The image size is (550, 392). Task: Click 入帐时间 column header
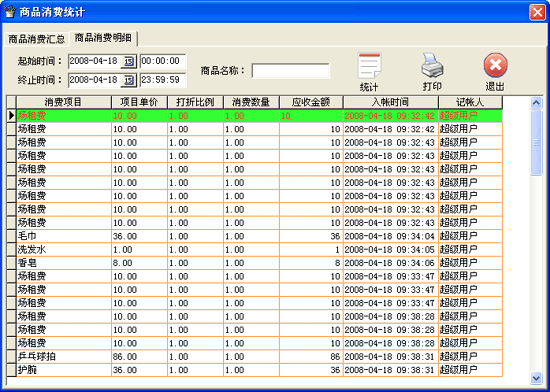tap(391, 102)
